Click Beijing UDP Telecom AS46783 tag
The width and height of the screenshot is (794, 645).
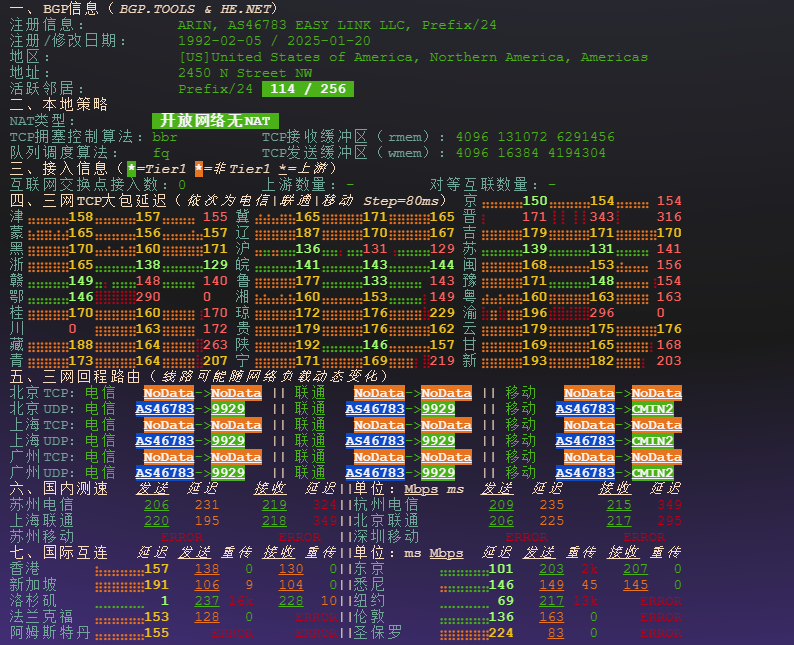[164, 409]
